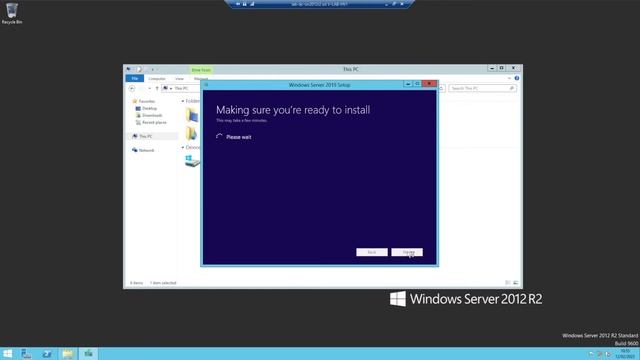Open Quick Access Toolbar customize dropdown
The width and height of the screenshot is (640, 360).
pos(153,69)
